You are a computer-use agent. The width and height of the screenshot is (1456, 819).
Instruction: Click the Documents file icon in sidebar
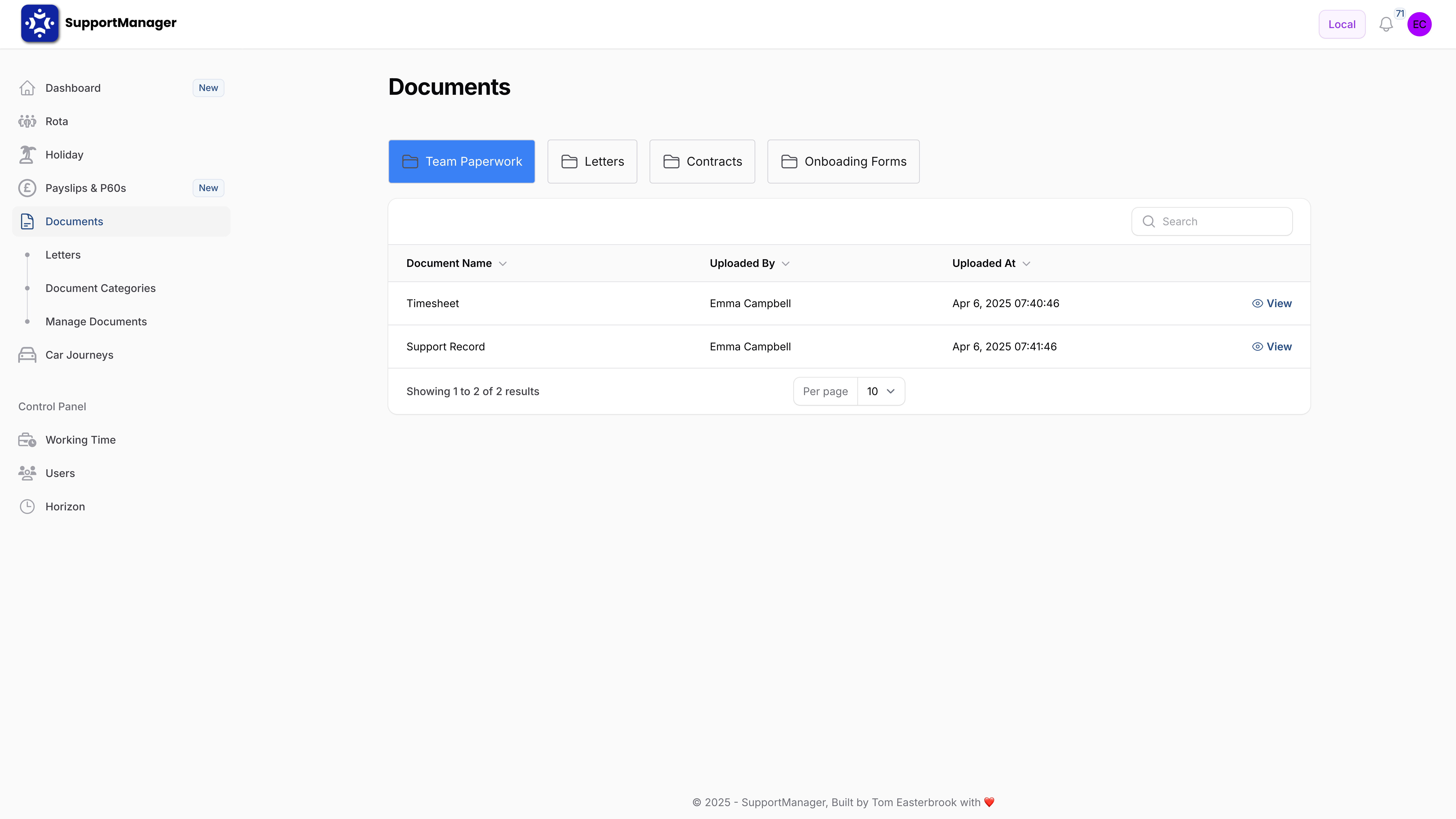pos(27,222)
